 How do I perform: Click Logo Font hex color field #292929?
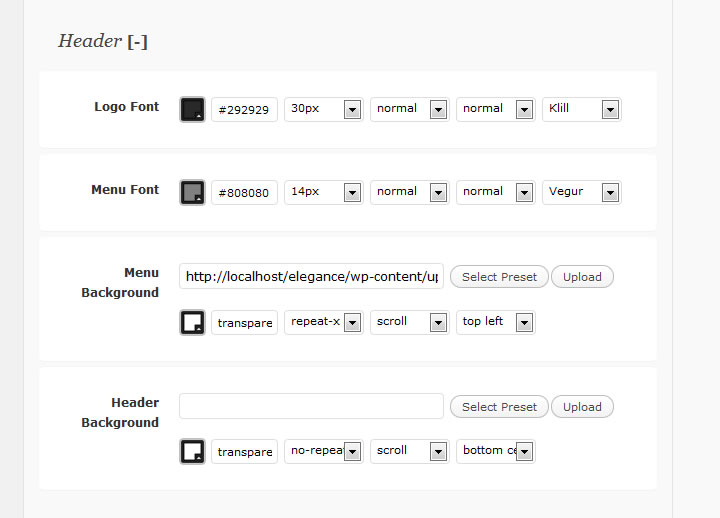pos(244,110)
